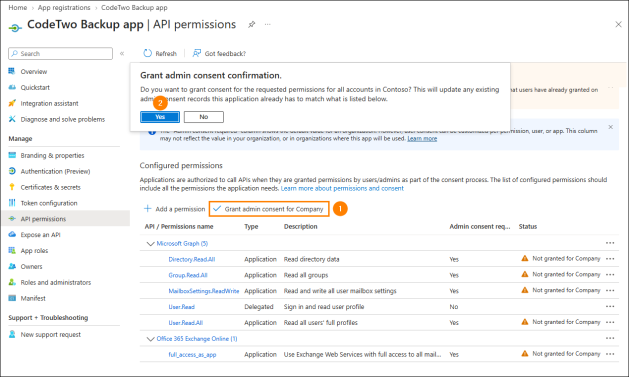629x377 pixels.
Task: Open Got feedback? link
Action: coord(219,53)
